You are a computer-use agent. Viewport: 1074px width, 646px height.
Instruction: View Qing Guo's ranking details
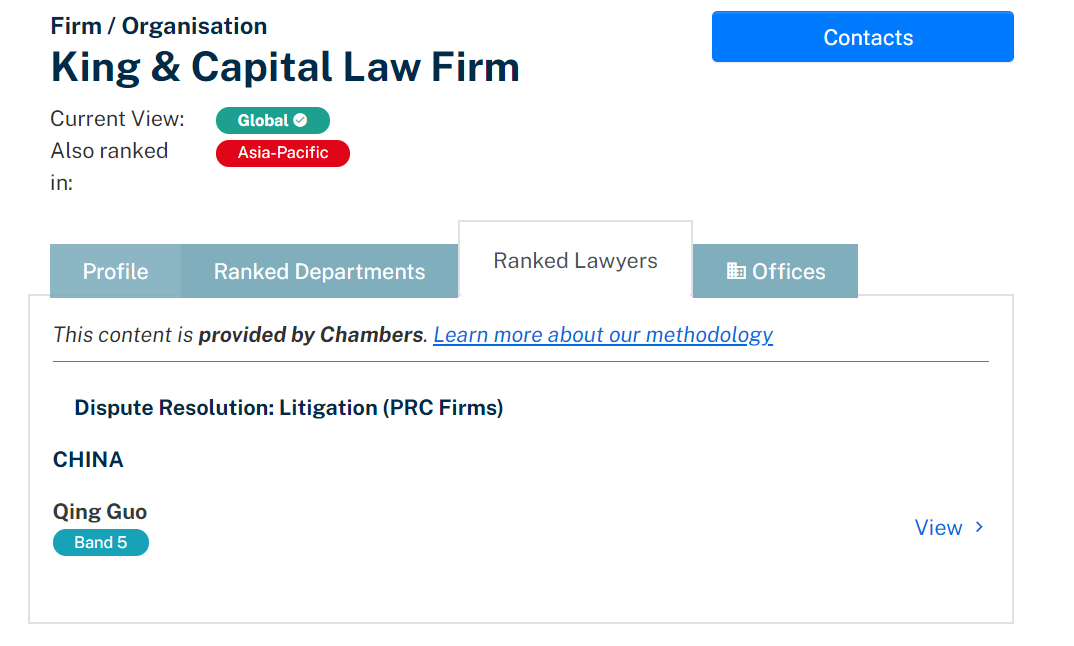click(949, 527)
